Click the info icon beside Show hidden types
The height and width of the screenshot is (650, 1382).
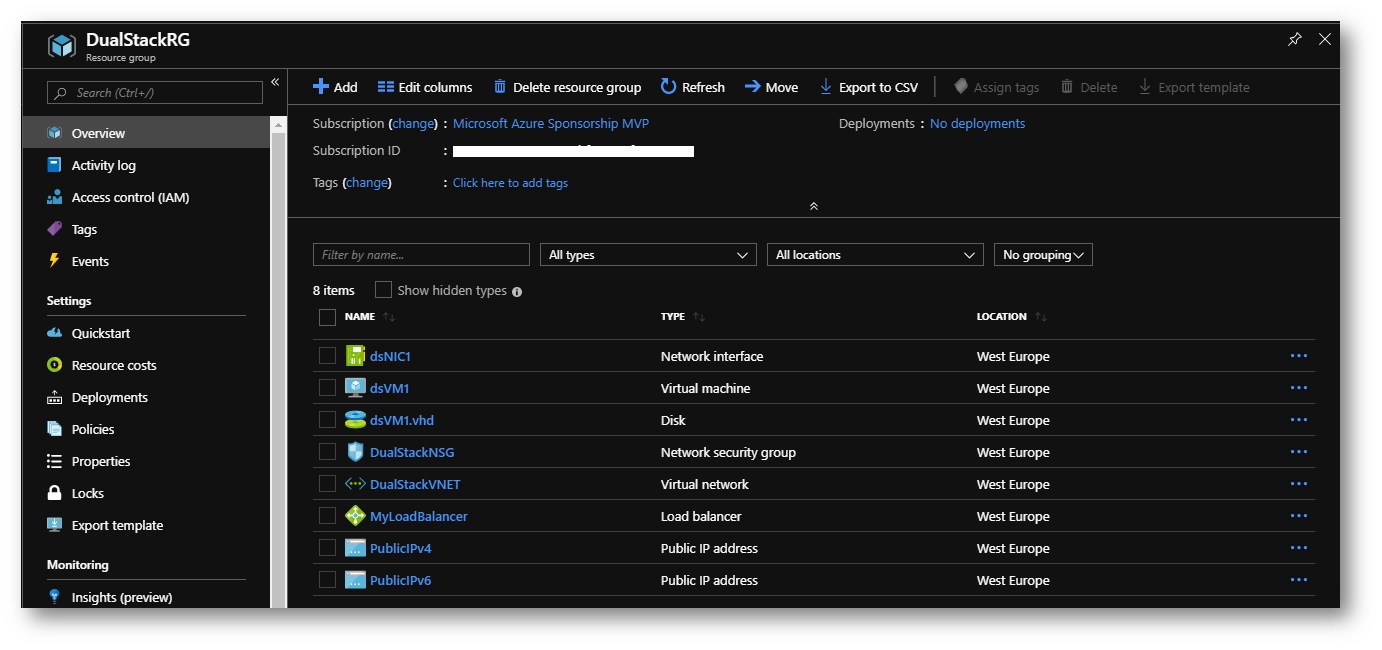[x=517, y=292]
